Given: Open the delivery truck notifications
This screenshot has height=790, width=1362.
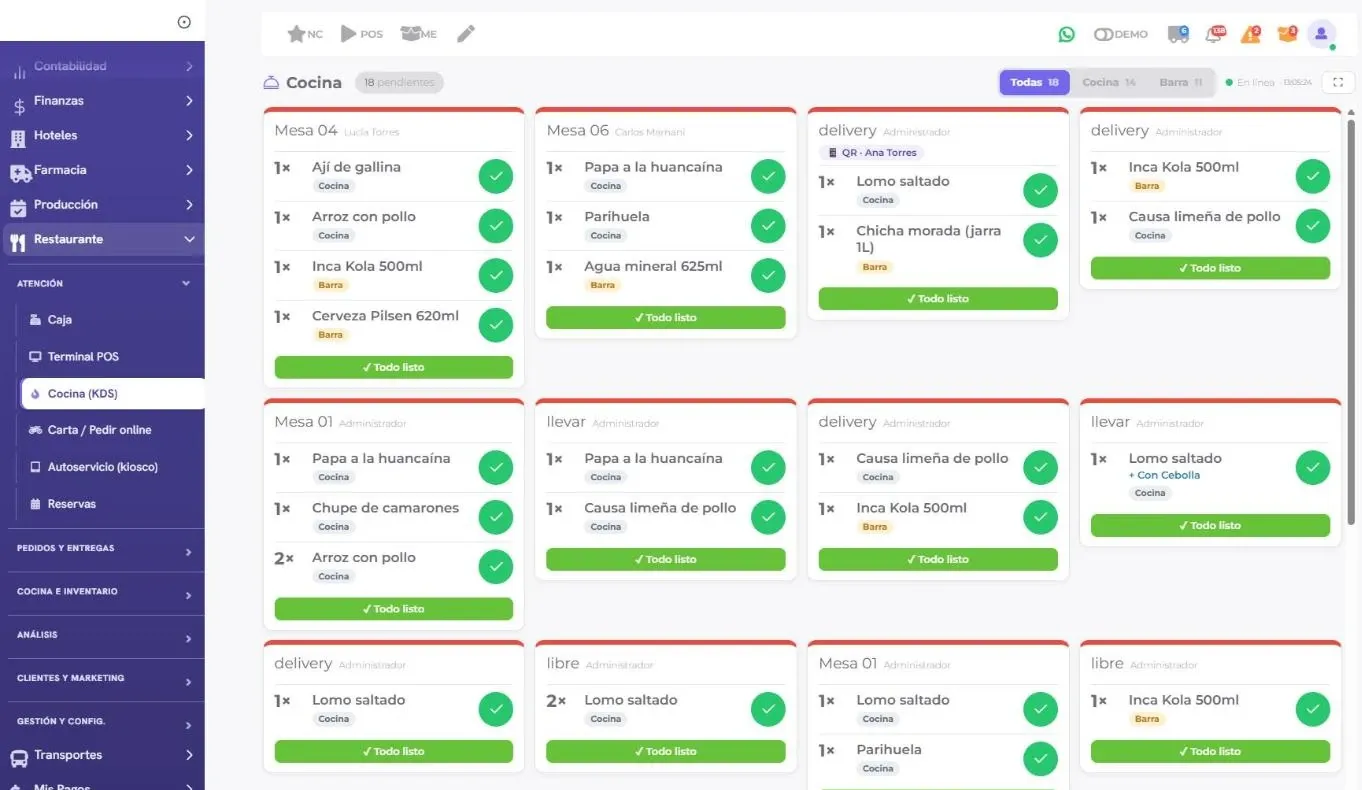Looking at the screenshot, I should point(1178,34).
